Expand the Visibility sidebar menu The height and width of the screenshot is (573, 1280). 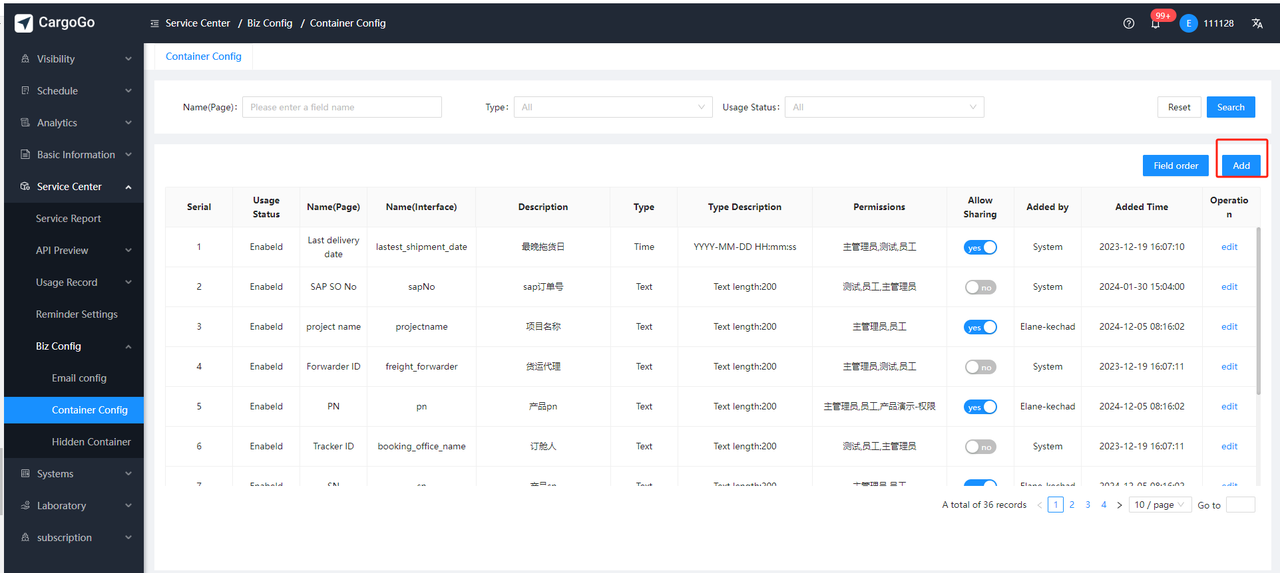coord(128,59)
